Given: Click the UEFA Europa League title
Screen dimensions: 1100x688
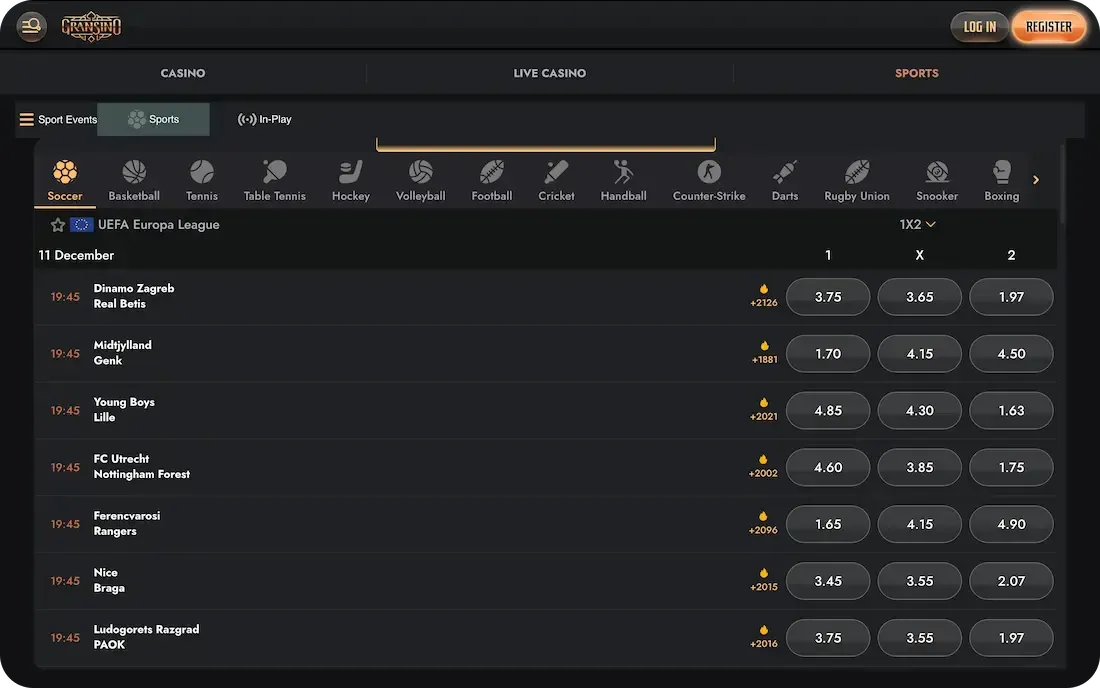Looking at the screenshot, I should [159, 224].
